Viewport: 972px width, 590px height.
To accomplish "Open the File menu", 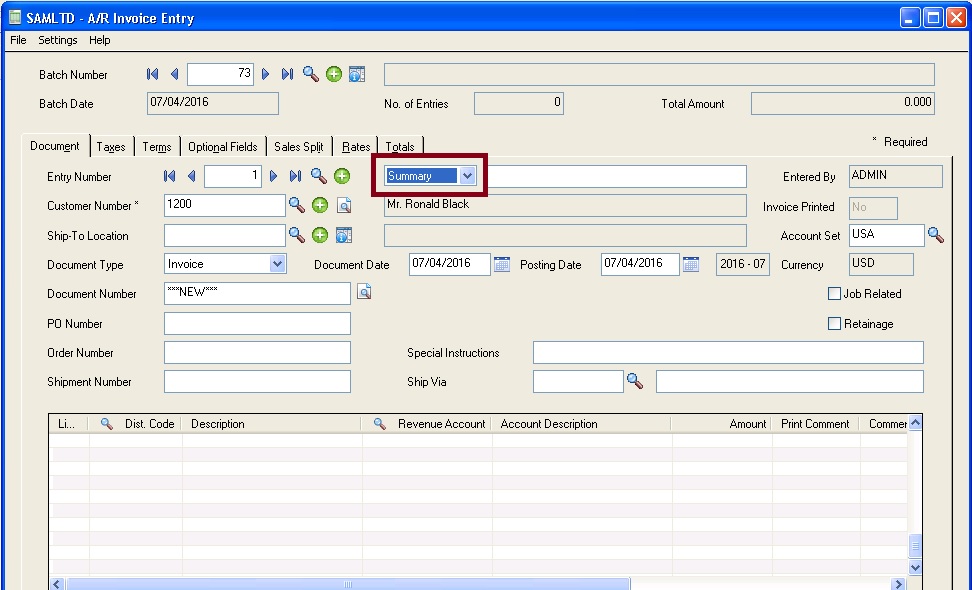I will 19,40.
